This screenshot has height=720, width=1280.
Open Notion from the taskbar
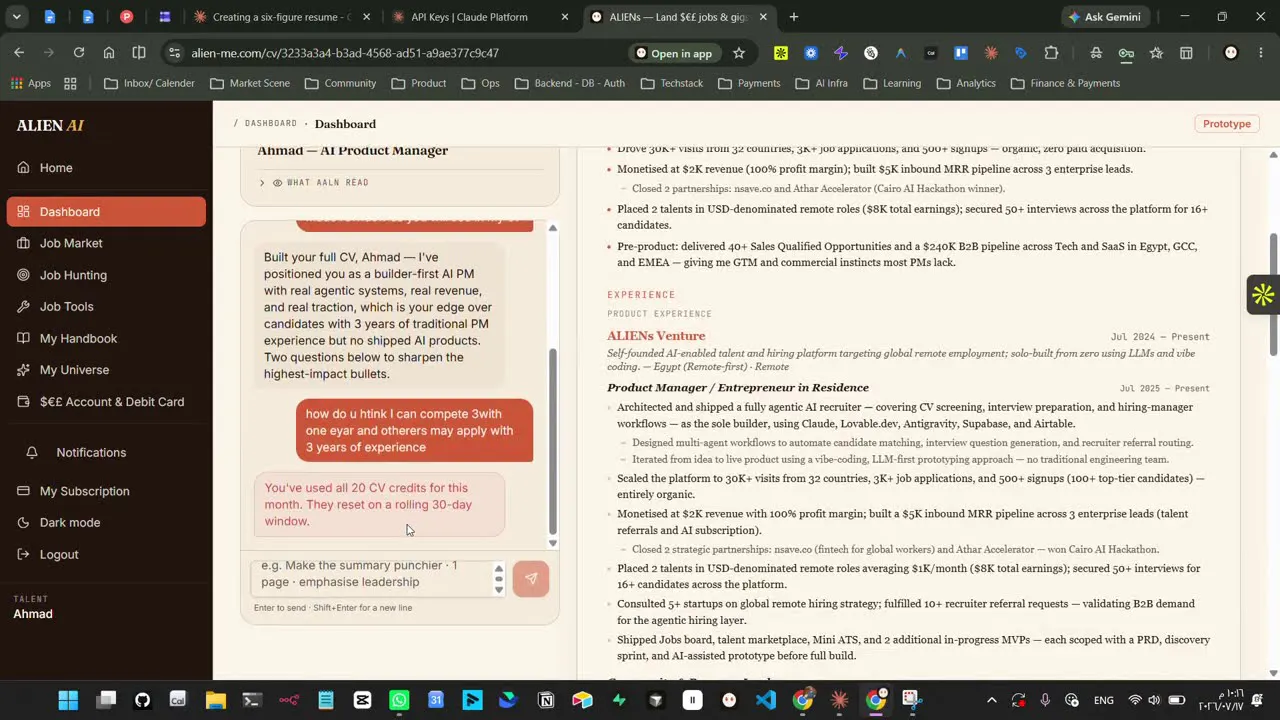pos(546,700)
